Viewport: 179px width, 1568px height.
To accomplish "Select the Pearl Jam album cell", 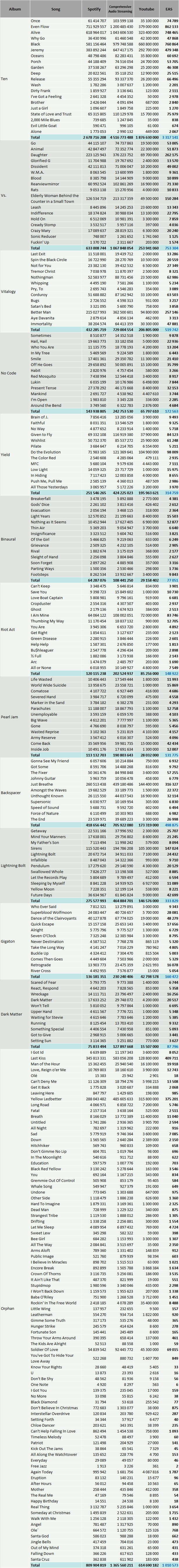I will coord(15,717).
